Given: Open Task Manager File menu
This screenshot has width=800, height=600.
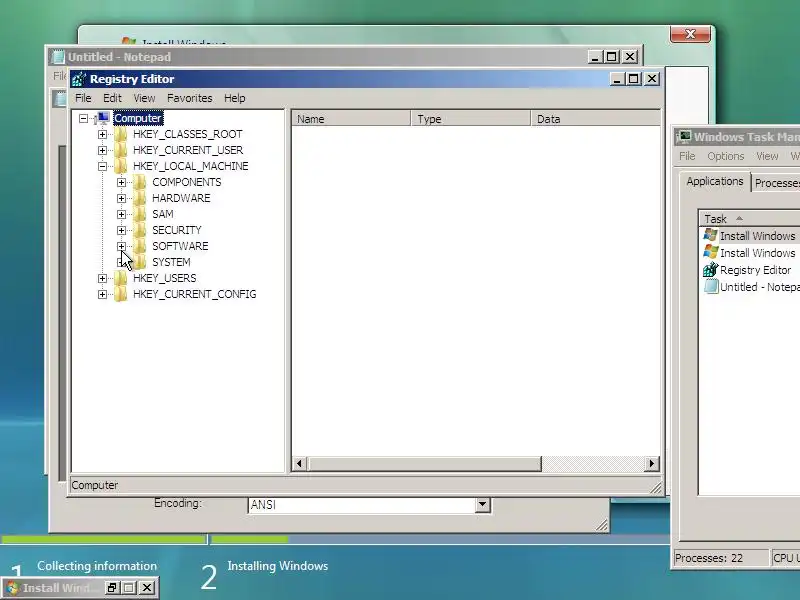Looking at the screenshot, I should coord(687,156).
